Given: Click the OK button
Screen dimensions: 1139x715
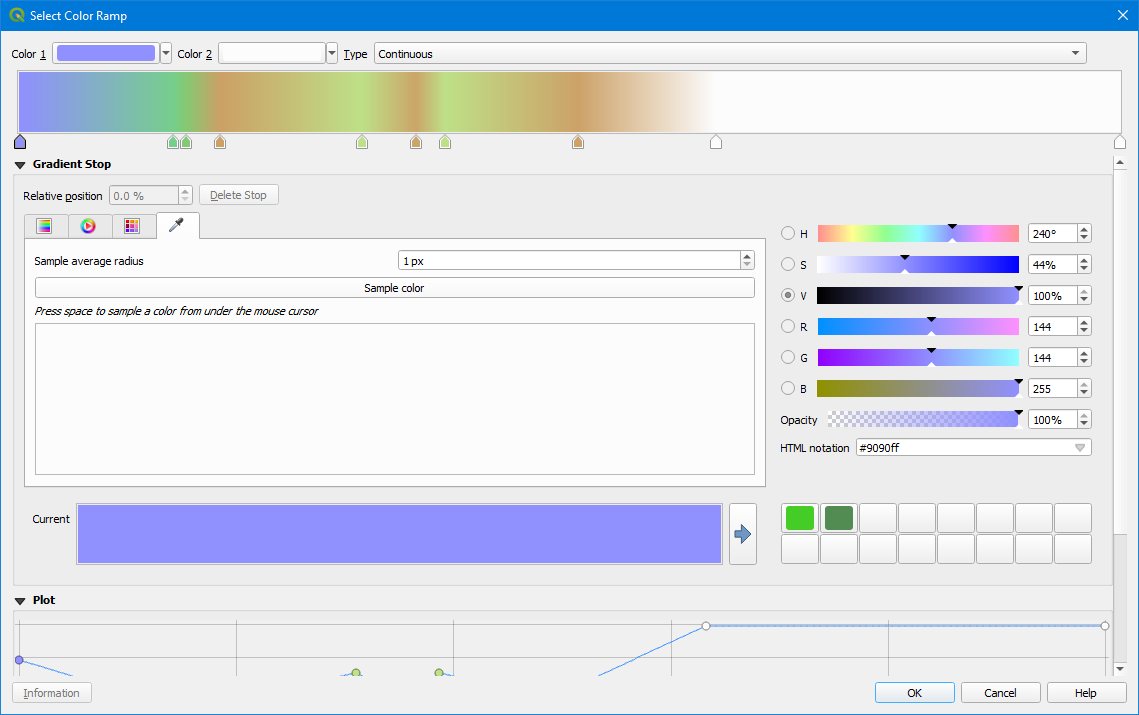Looking at the screenshot, I should 915,692.
